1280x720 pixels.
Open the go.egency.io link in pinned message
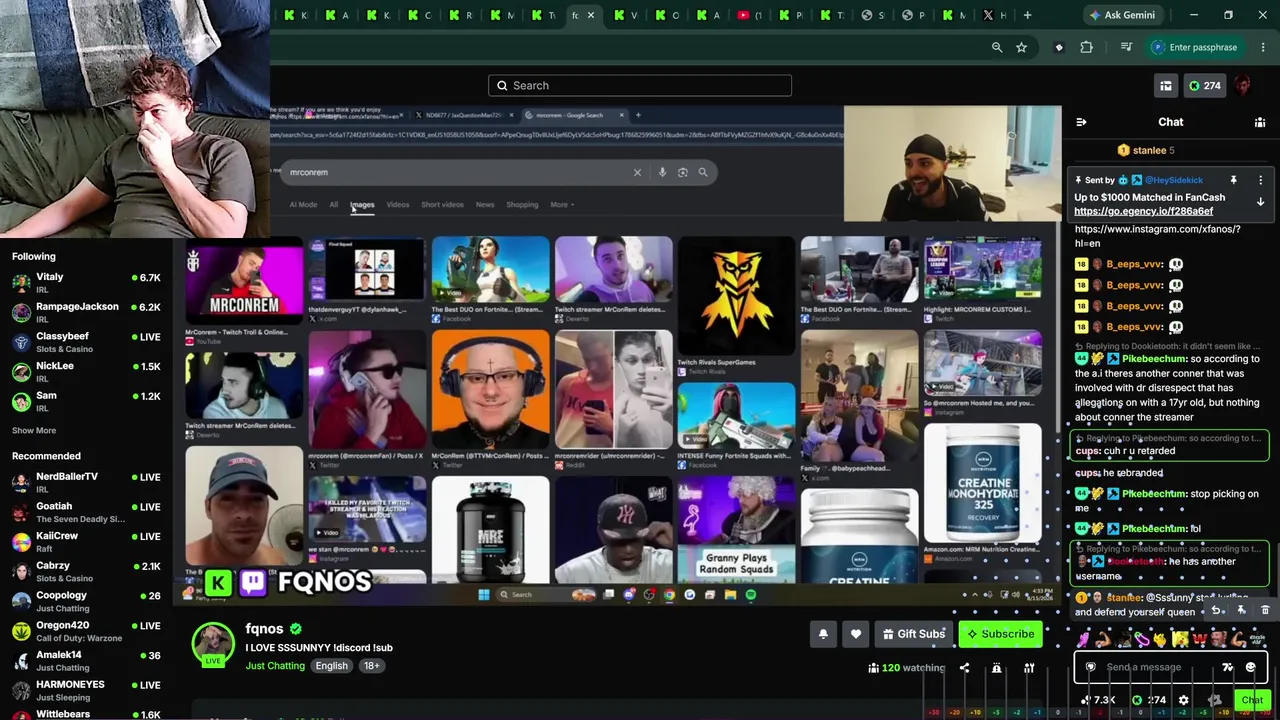[1144, 211]
